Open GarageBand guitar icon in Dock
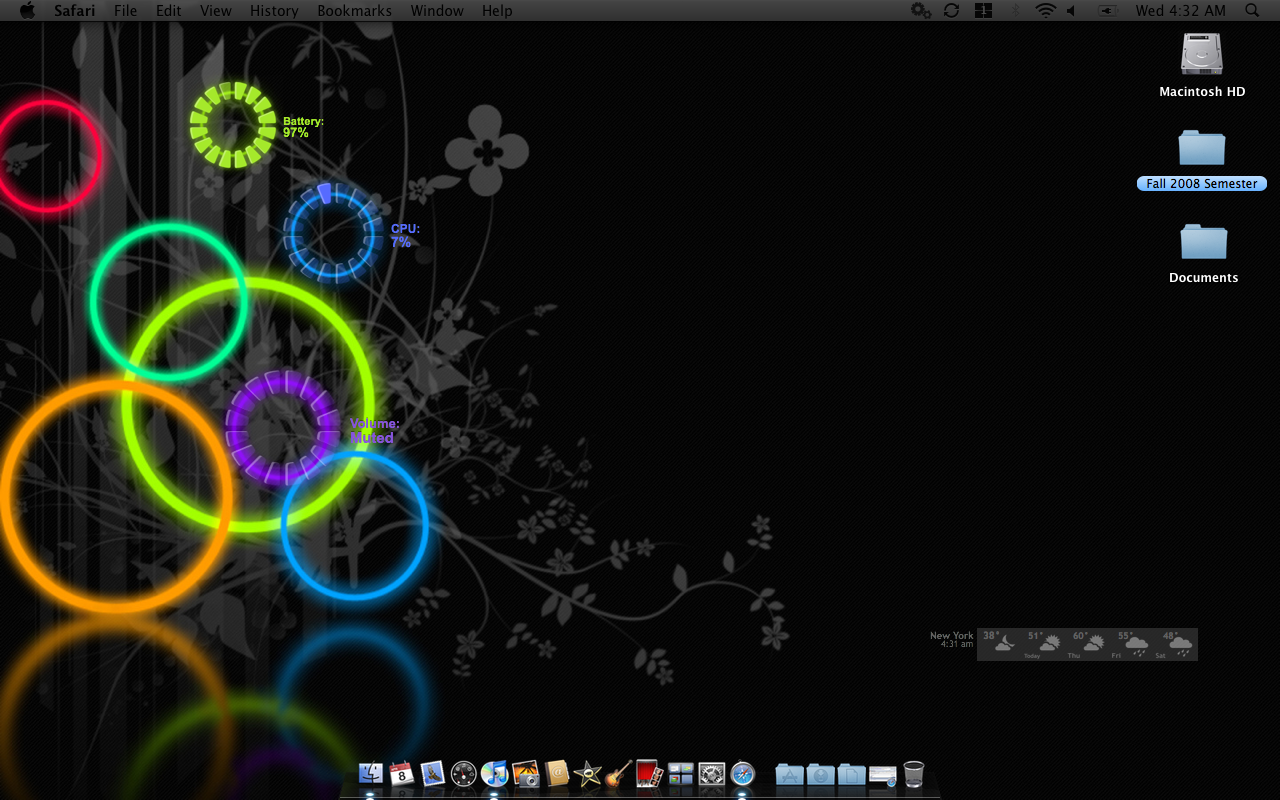The width and height of the screenshot is (1280, 800). tap(618, 773)
